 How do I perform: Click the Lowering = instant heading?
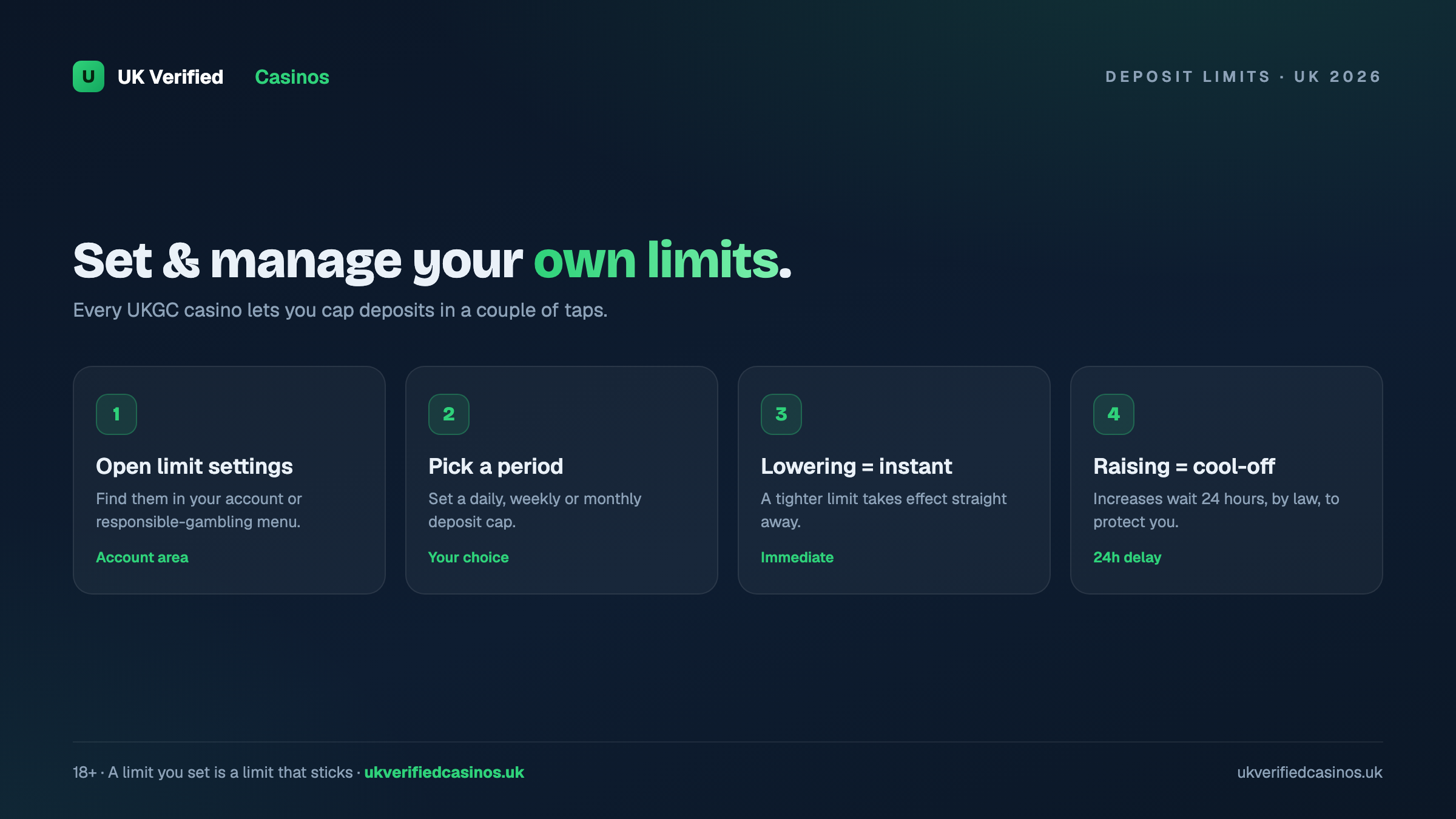pyautogui.click(x=857, y=466)
